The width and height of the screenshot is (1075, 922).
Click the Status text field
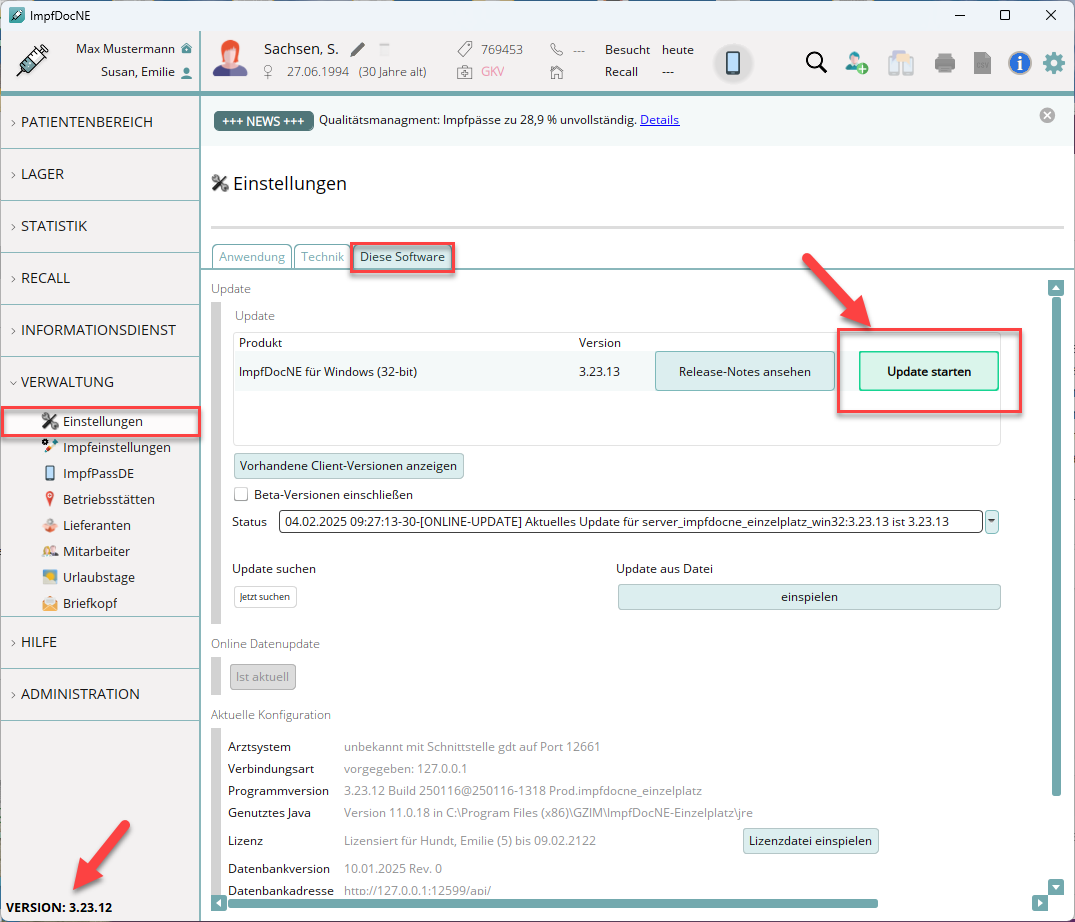pyautogui.click(x=630, y=522)
